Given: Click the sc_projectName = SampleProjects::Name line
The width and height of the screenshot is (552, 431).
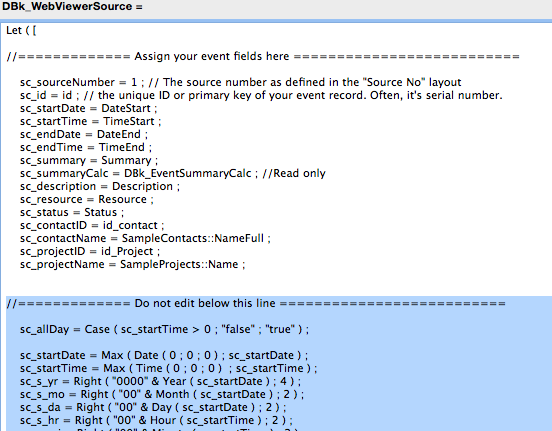Looking at the screenshot, I should click(x=132, y=265).
